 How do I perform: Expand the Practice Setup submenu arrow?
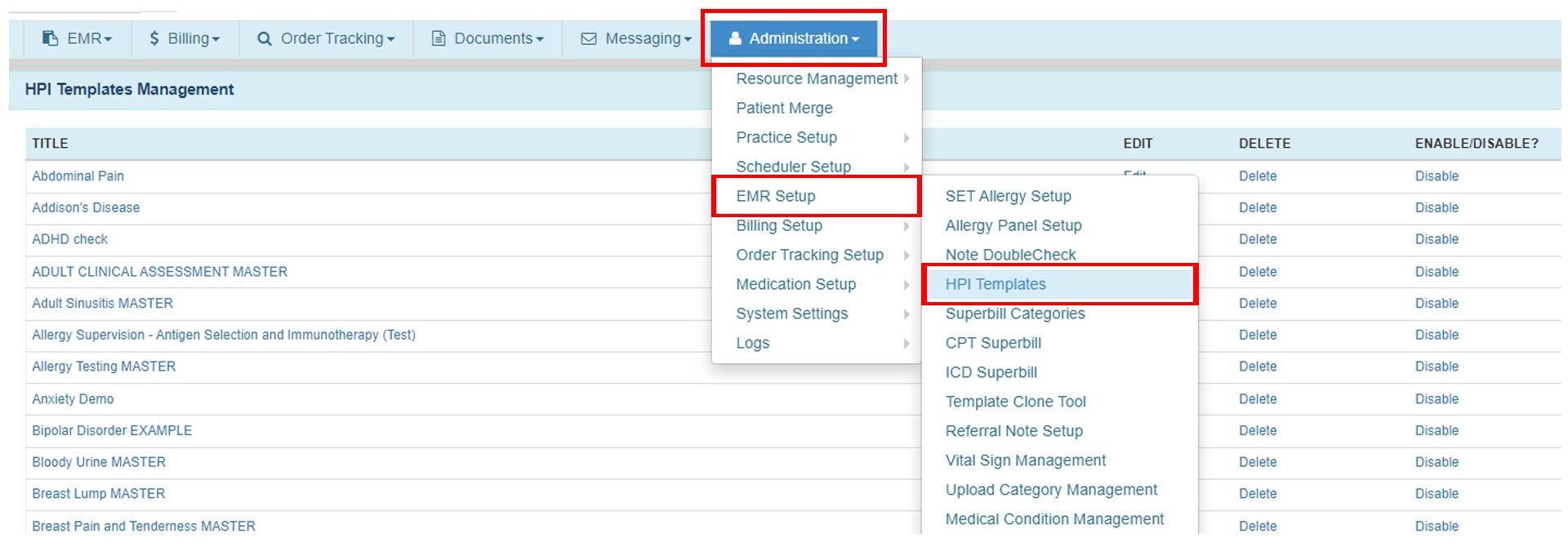coord(906,137)
